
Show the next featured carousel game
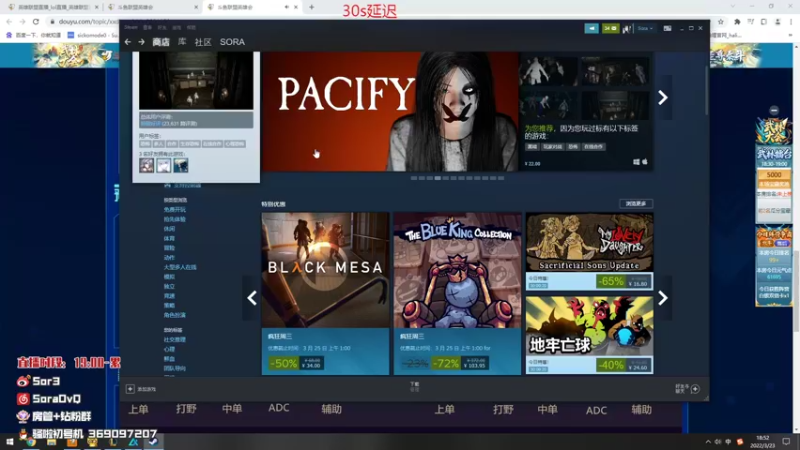pos(663,97)
